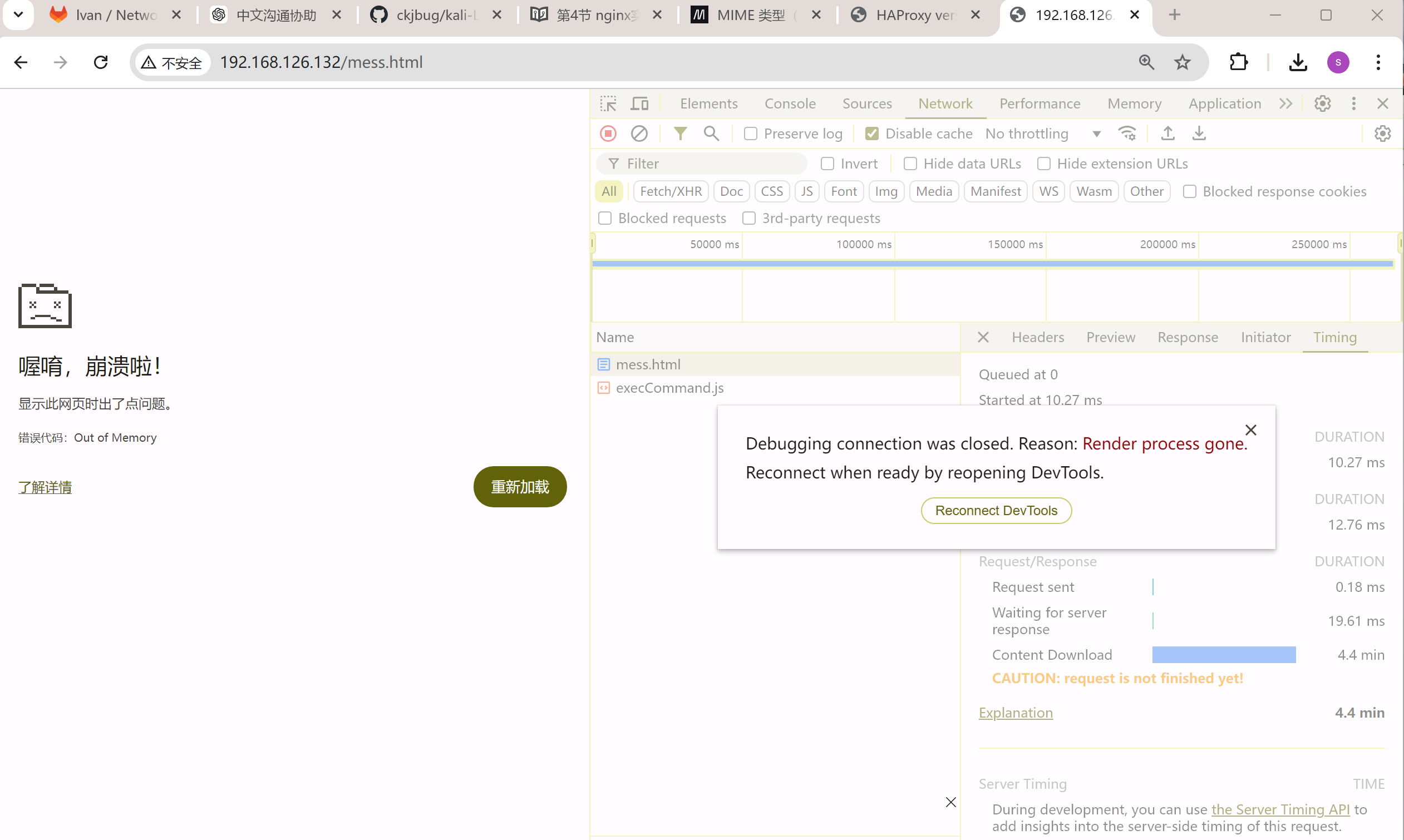The image size is (1404, 840).
Task: Open the Headers tab of the request
Action: click(x=1037, y=337)
